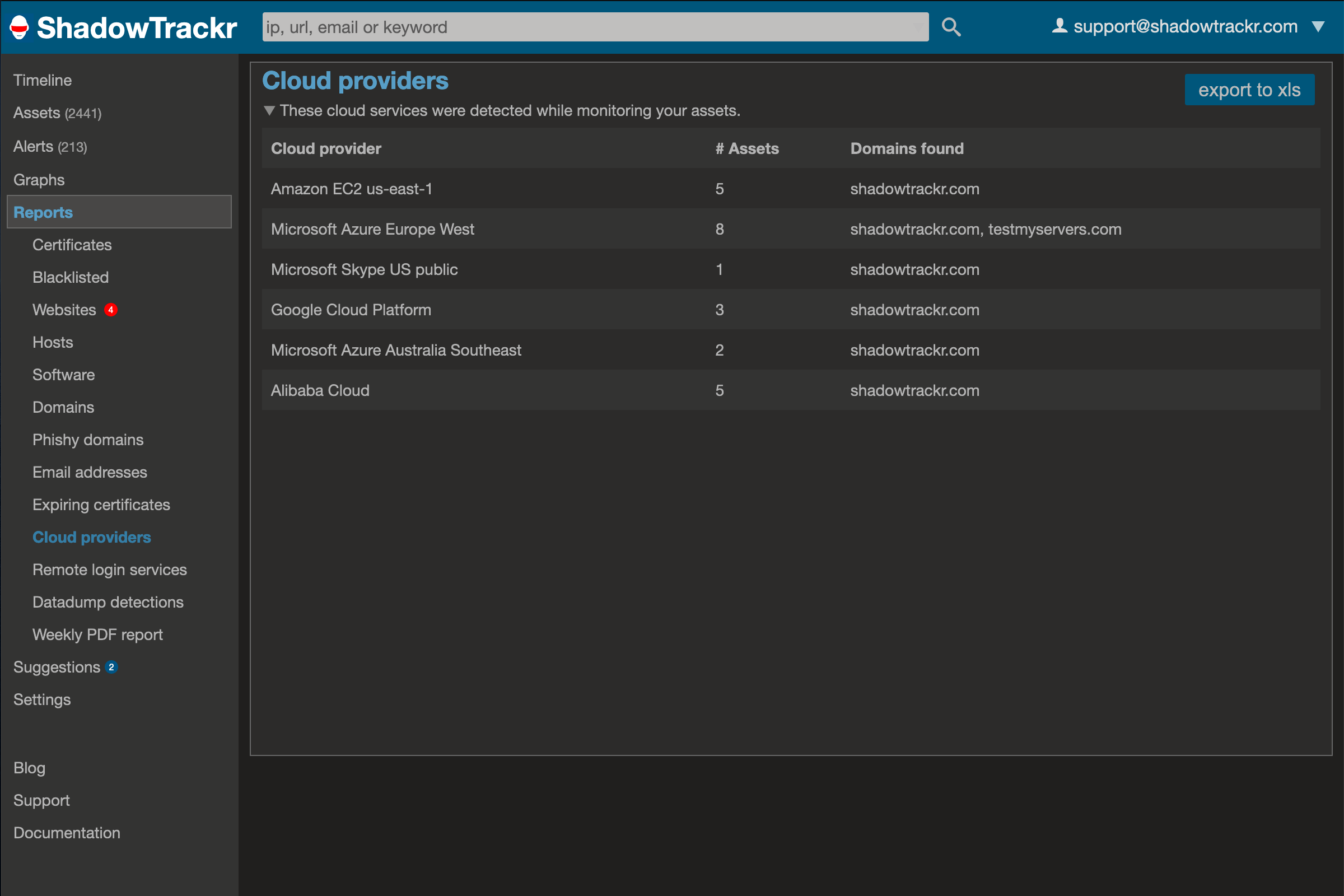
Task: Click the ShadowTrackr logo icon
Action: pos(19,25)
